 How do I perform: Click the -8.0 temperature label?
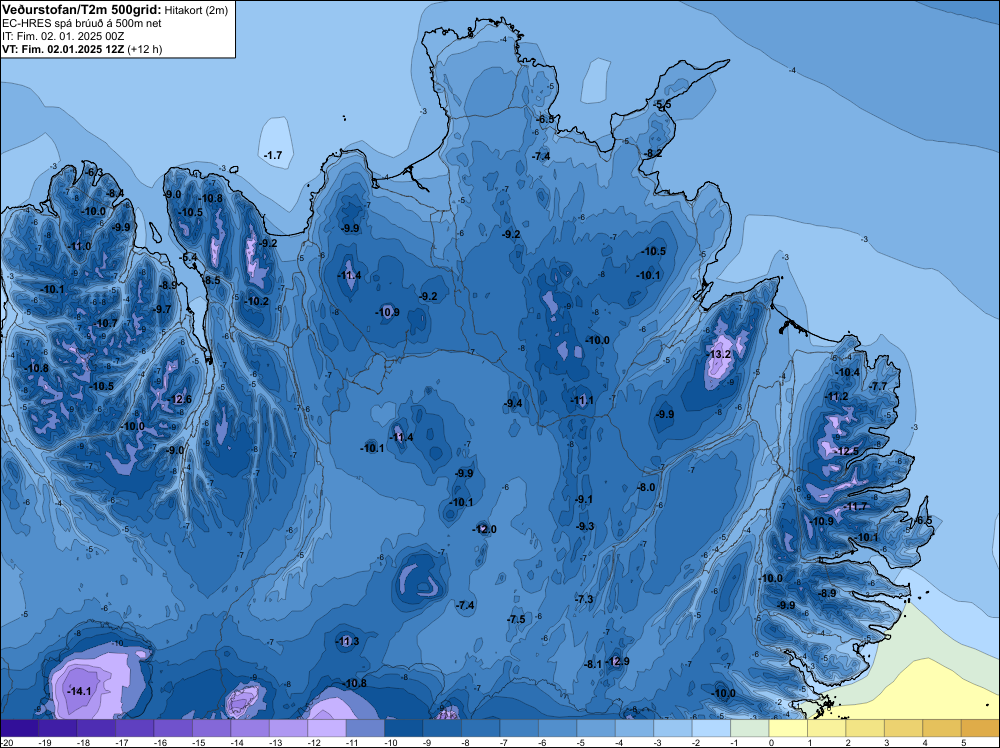tap(647, 488)
